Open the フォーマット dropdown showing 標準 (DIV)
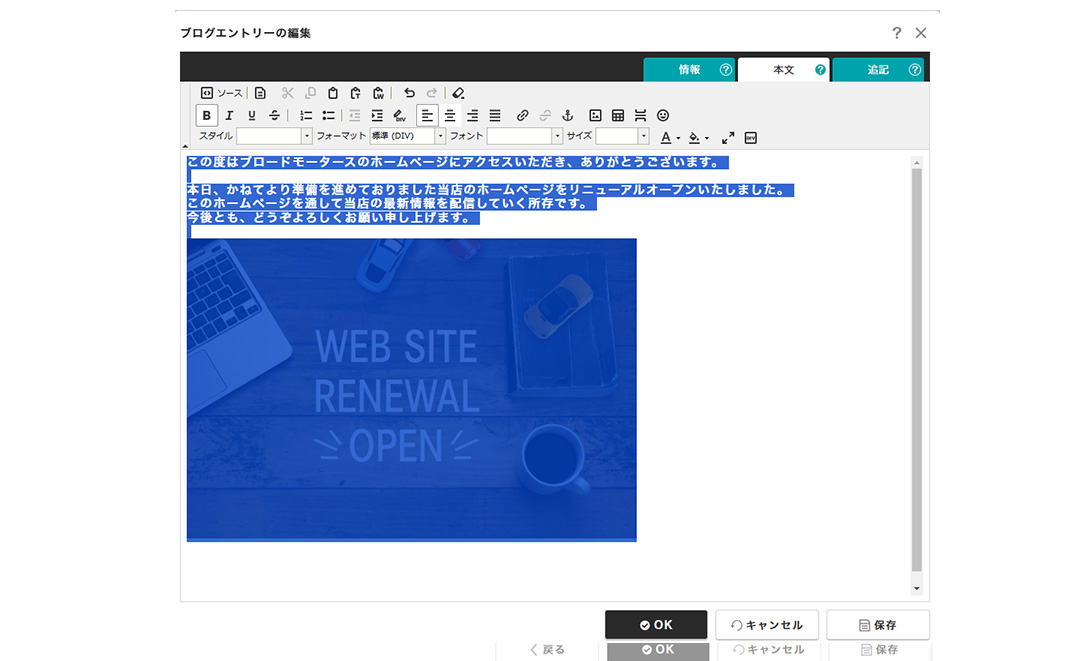The width and height of the screenshot is (1088, 661). click(x=407, y=136)
